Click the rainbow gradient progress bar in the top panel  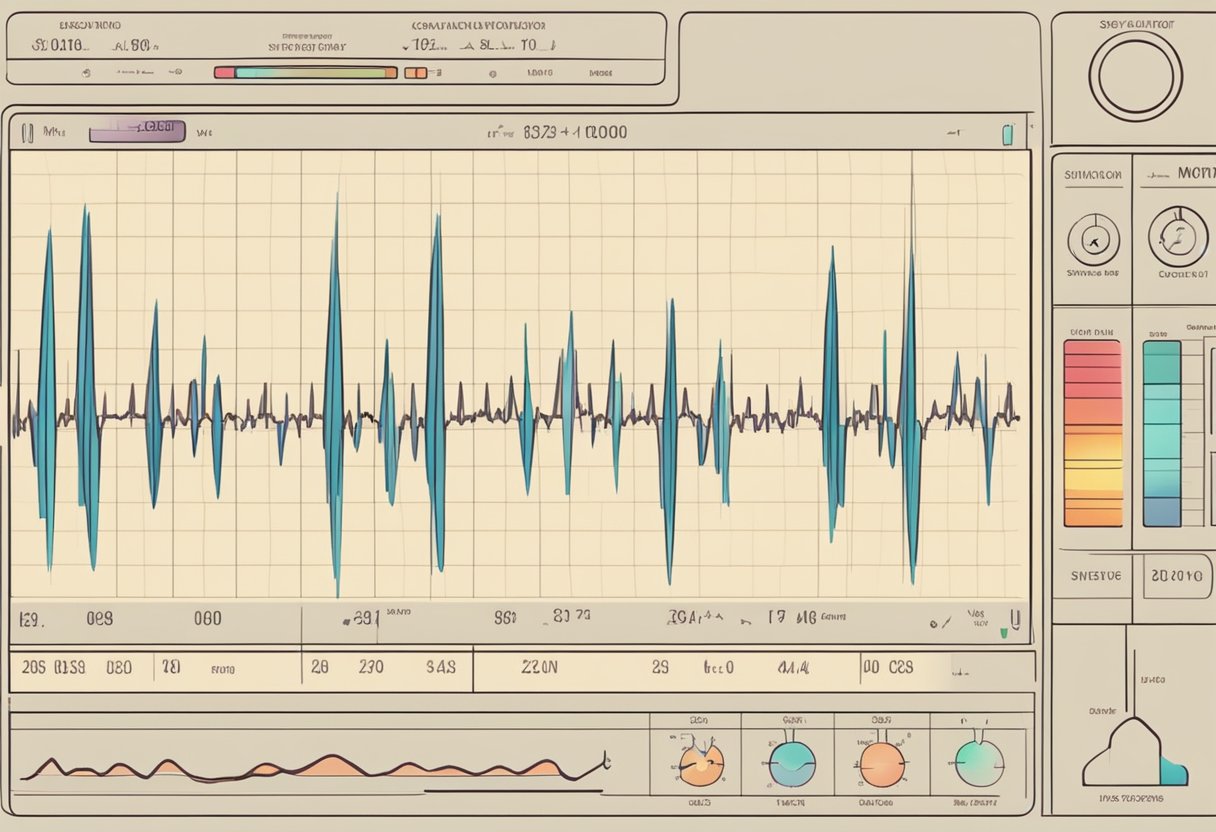pos(306,73)
